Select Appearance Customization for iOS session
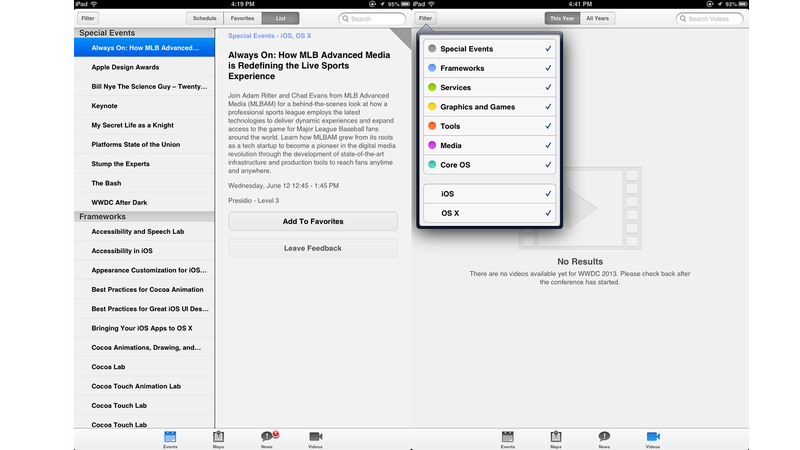The height and width of the screenshot is (450, 800). [144, 270]
